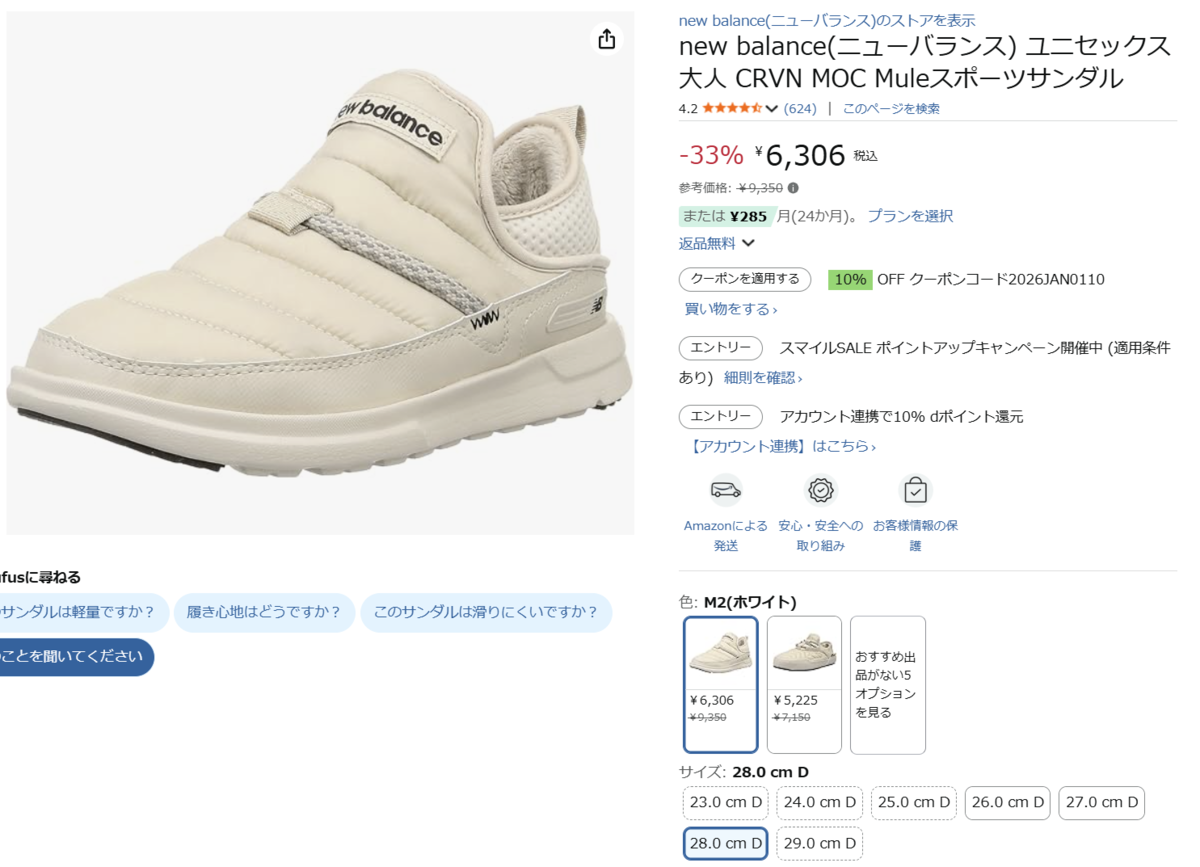Screen dimensions: 1200x867
Task: Open the 624 customer reviews link
Action: (x=800, y=108)
